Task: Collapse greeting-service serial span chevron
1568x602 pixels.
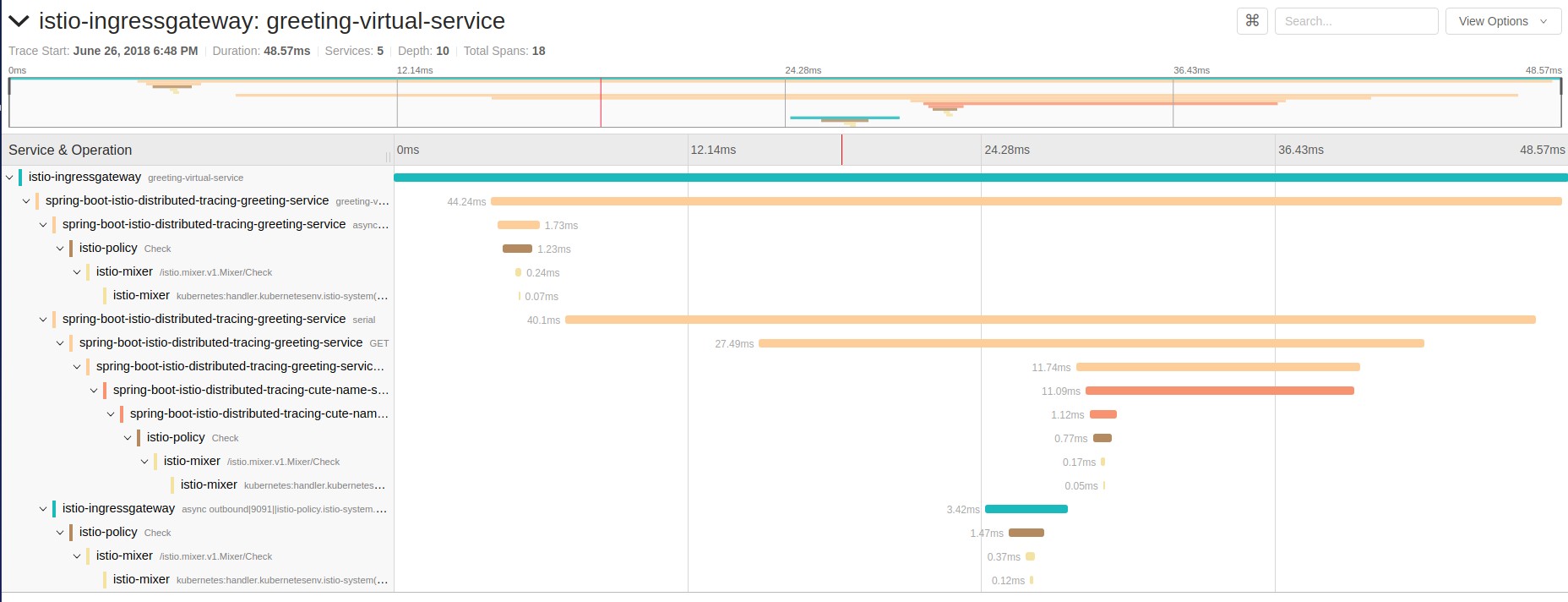Action: click(43, 320)
